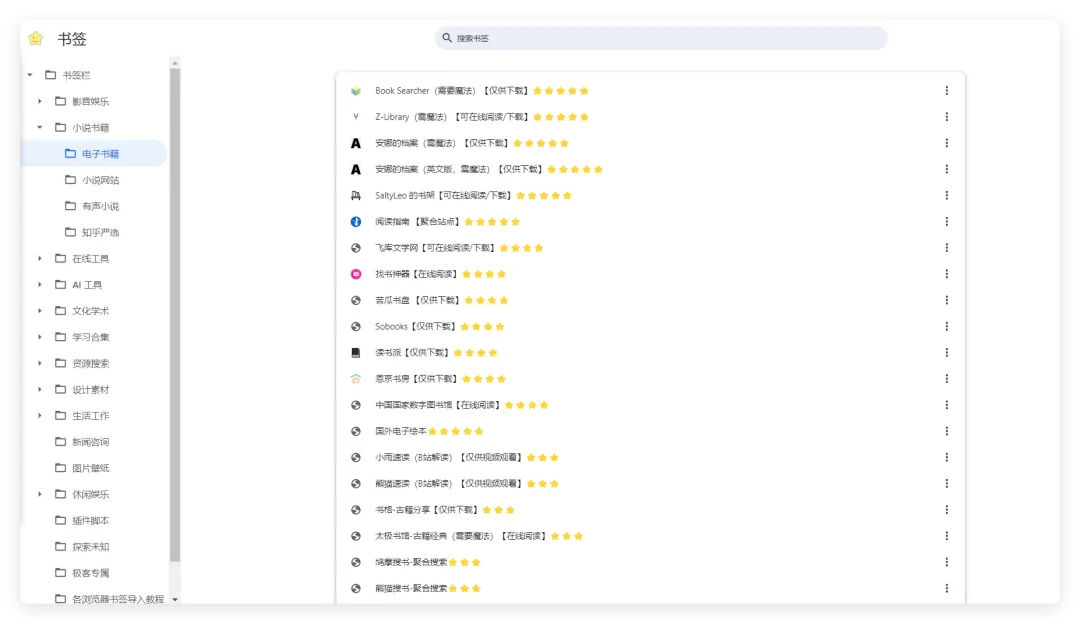Select the 飞库文学网 bookmark row
Image resolution: width=1080 pixels, height=624 pixels.
tap(650, 248)
